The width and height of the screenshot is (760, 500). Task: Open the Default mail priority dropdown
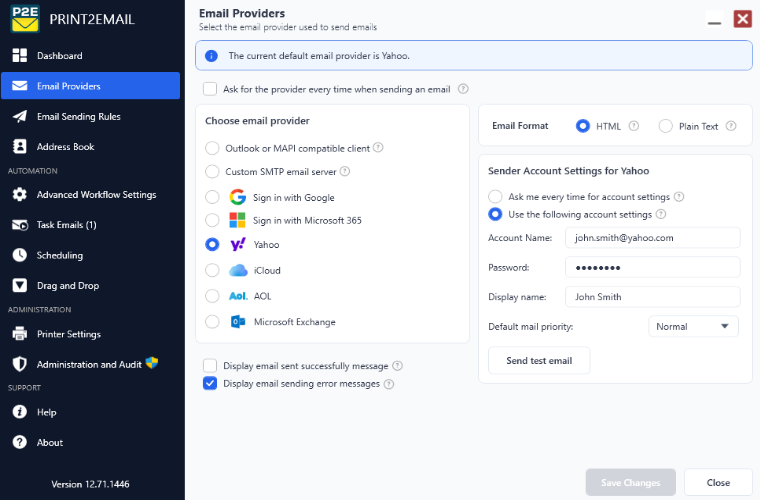coord(693,326)
